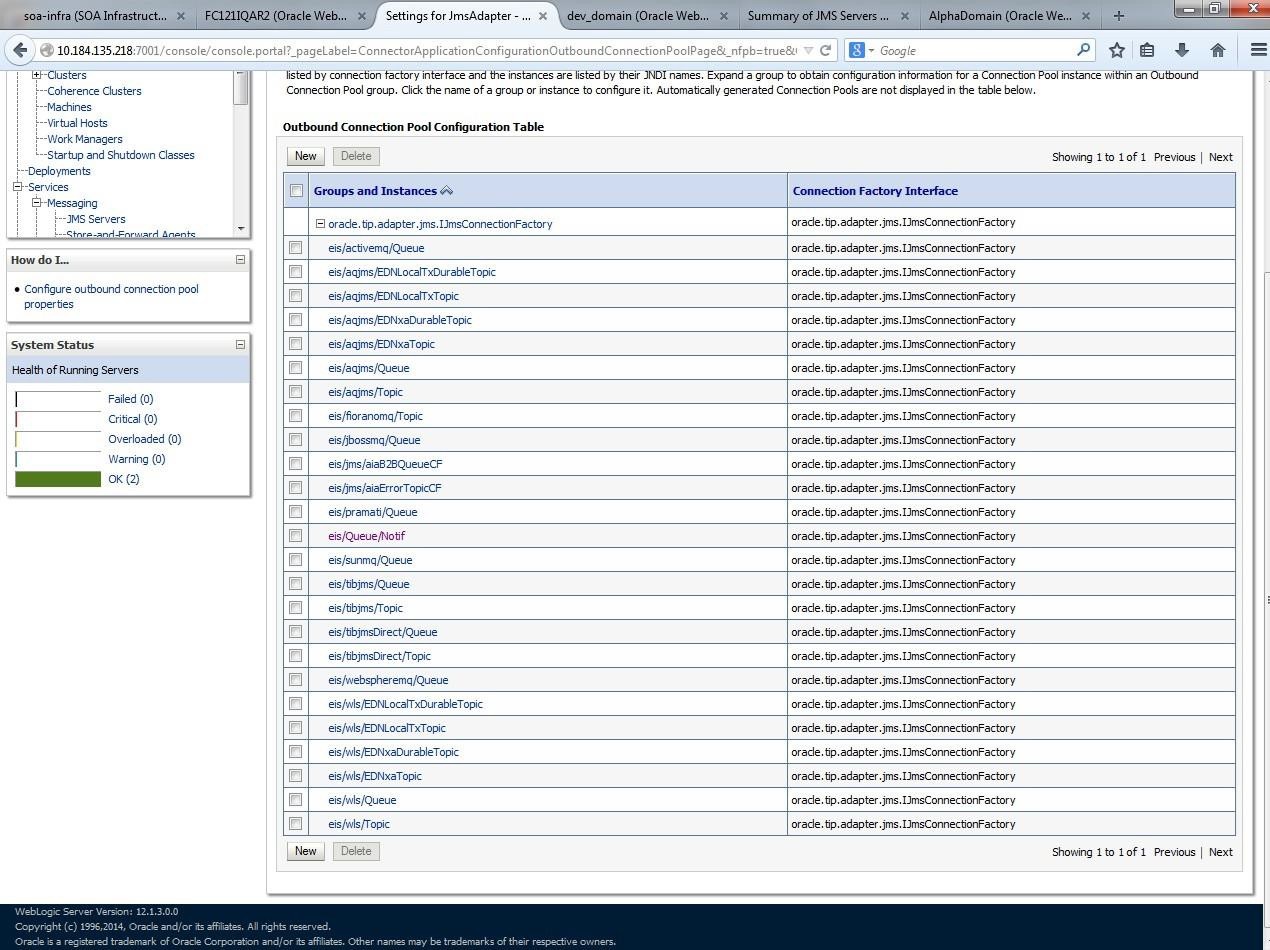This screenshot has width=1270, height=950.
Task: Tick the checkbox for eis/activemq/Queue
Action: tap(295, 248)
